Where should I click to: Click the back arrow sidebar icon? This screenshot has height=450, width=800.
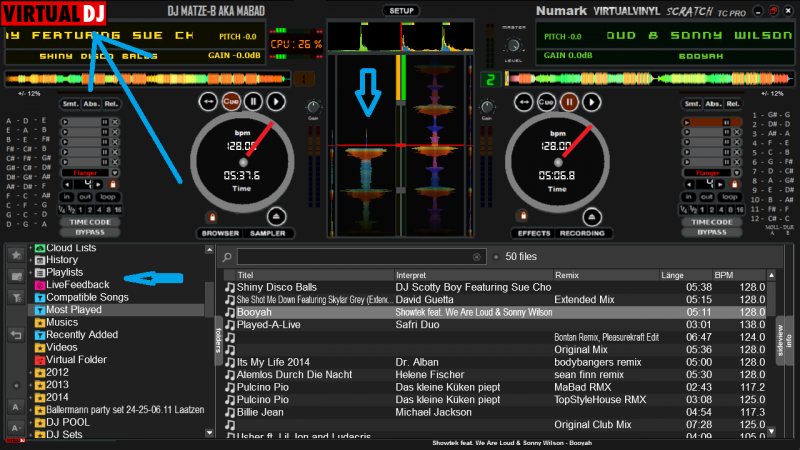[16, 335]
